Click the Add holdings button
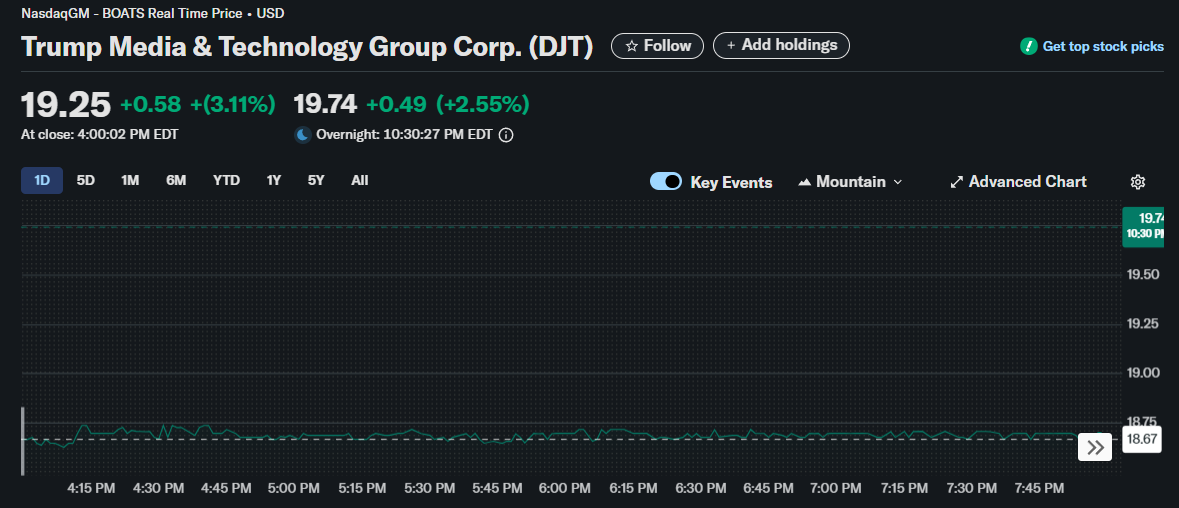The image size is (1179, 508). point(781,45)
